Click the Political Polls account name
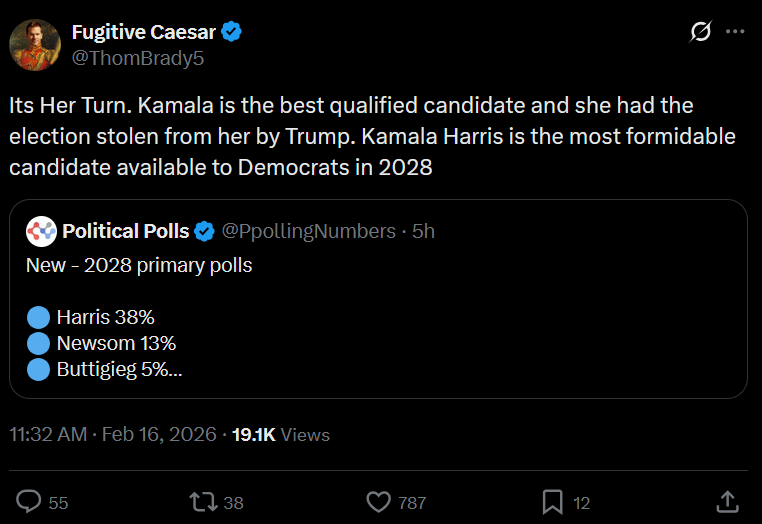The image size is (762, 524). (x=125, y=231)
